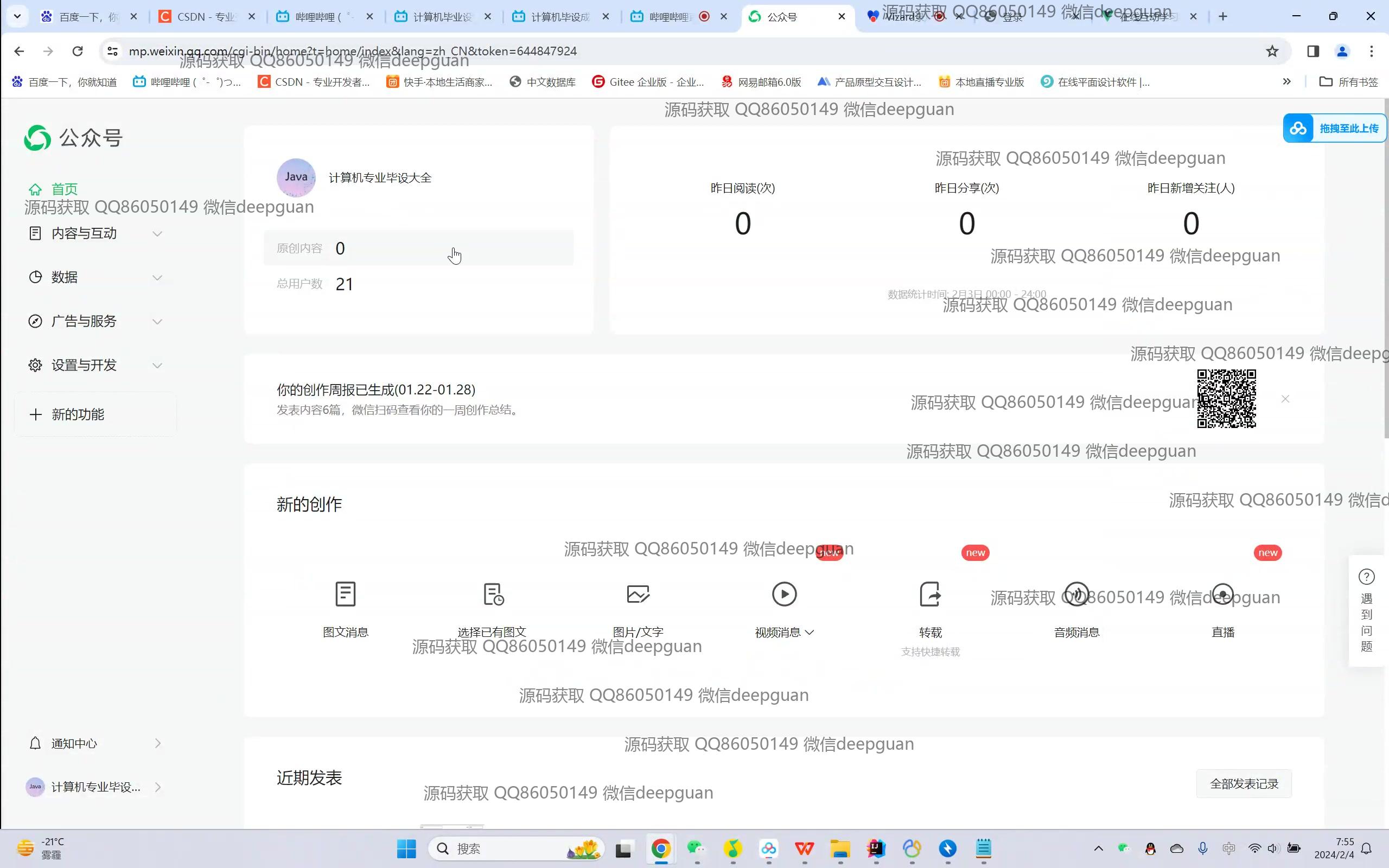Open the Chrome three-dot menu
This screenshot has height=868, width=1389.
coord(1371,51)
